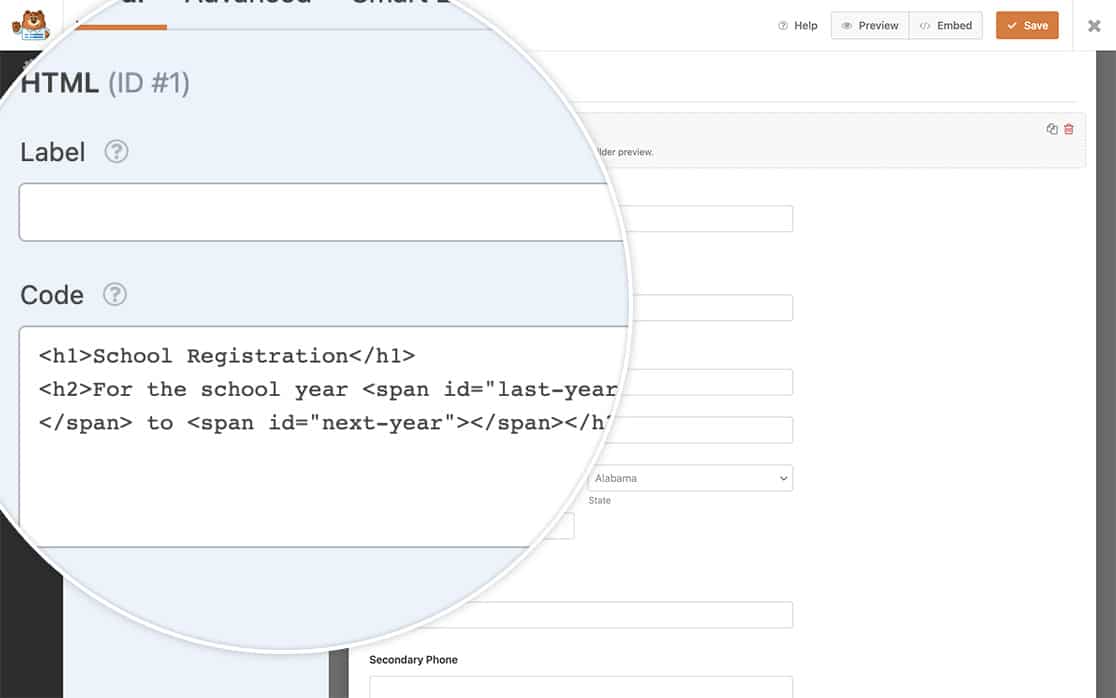Click the code brackets icon on Embed
Screen dimensions: 1116x698
click(925, 25)
